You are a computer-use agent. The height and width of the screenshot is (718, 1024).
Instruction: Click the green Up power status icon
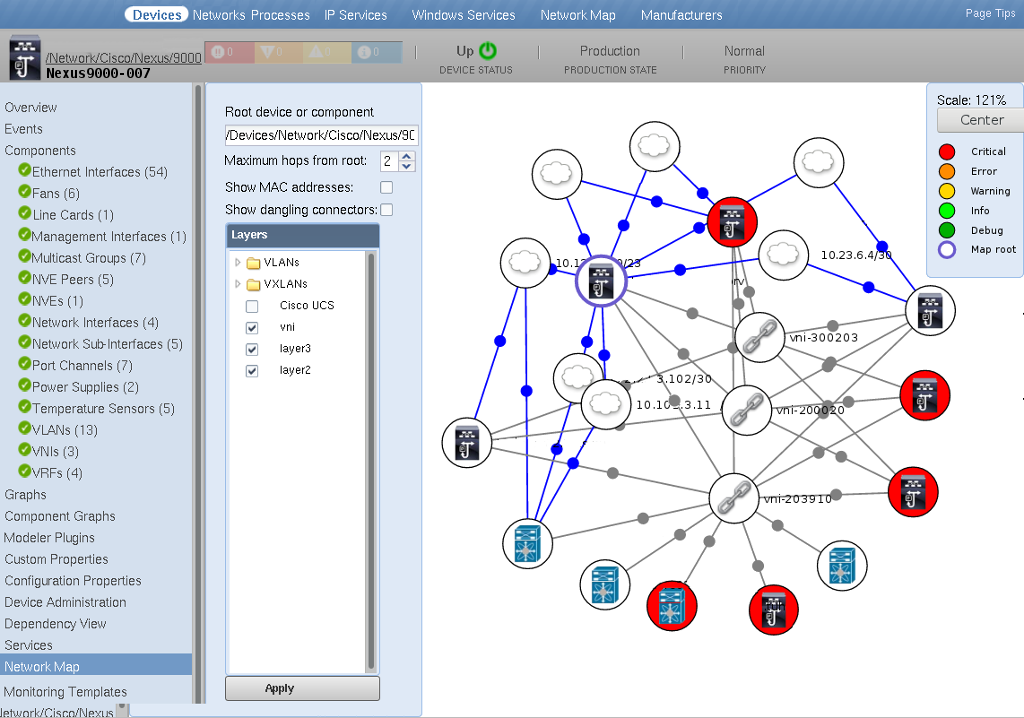pyautogui.click(x=488, y=51)
